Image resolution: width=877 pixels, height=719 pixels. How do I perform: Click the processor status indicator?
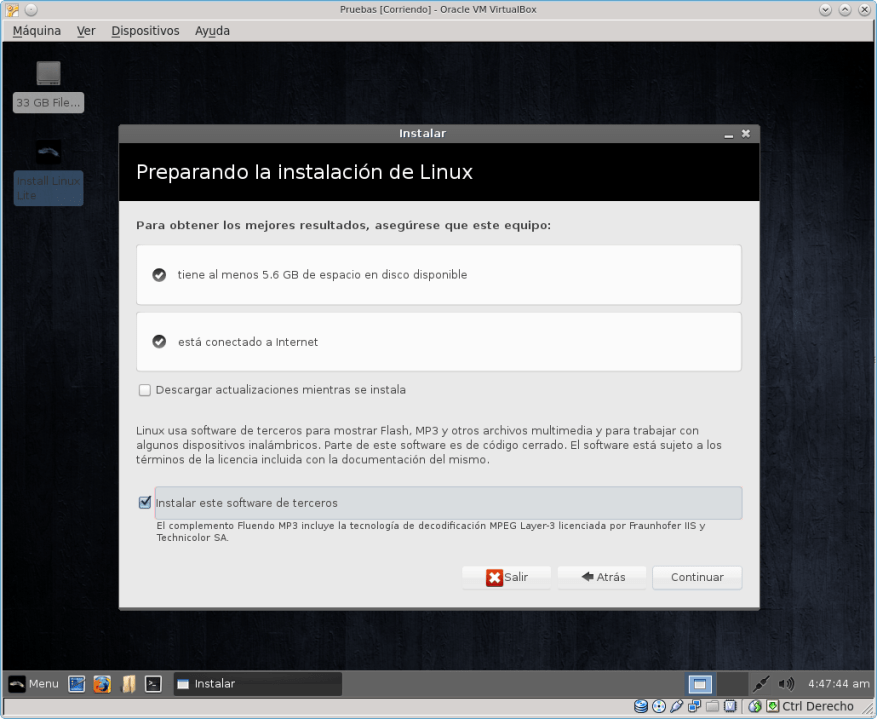730,706
